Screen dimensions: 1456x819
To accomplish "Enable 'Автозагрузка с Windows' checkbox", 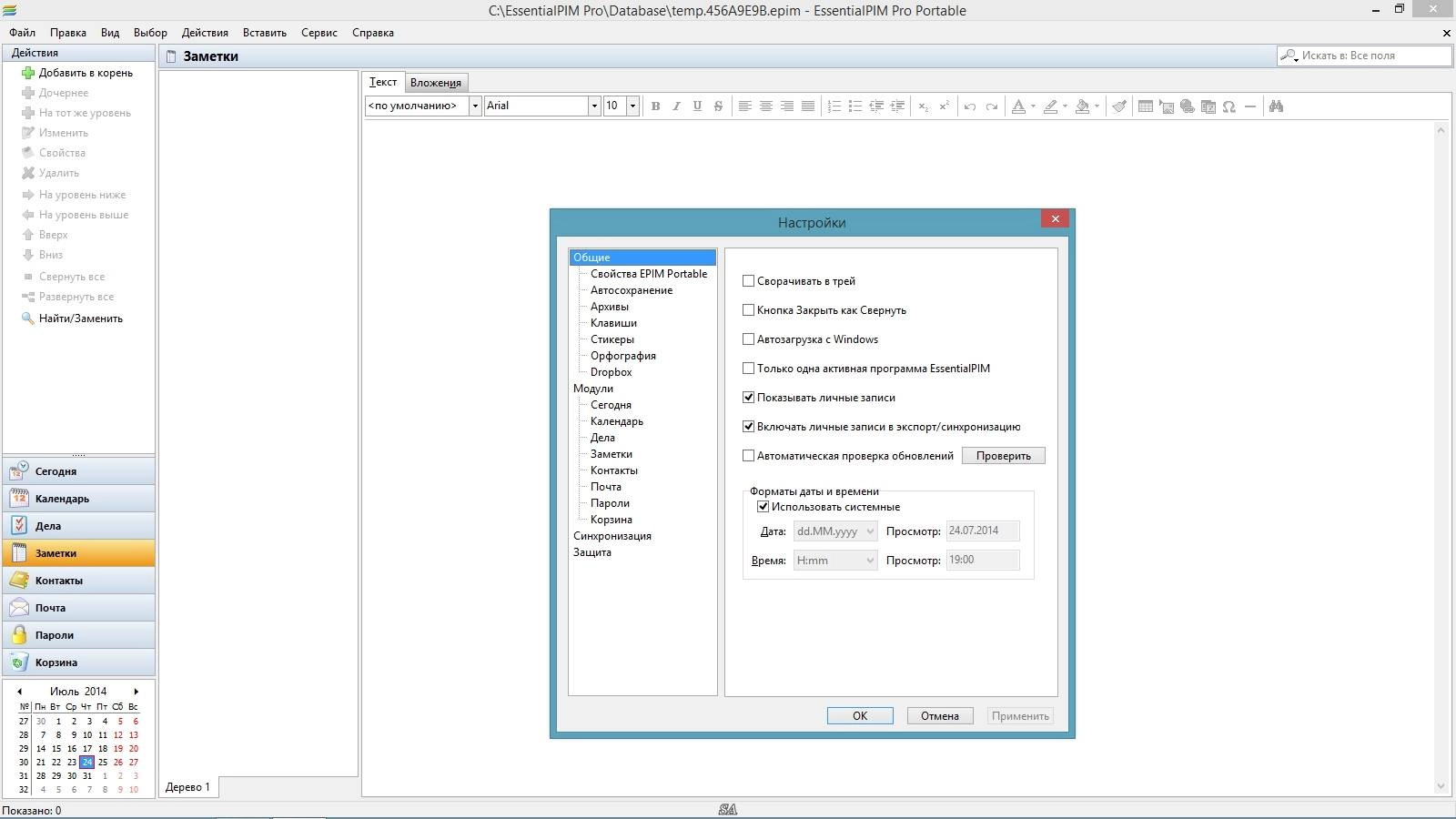I will tap(749, 339).
